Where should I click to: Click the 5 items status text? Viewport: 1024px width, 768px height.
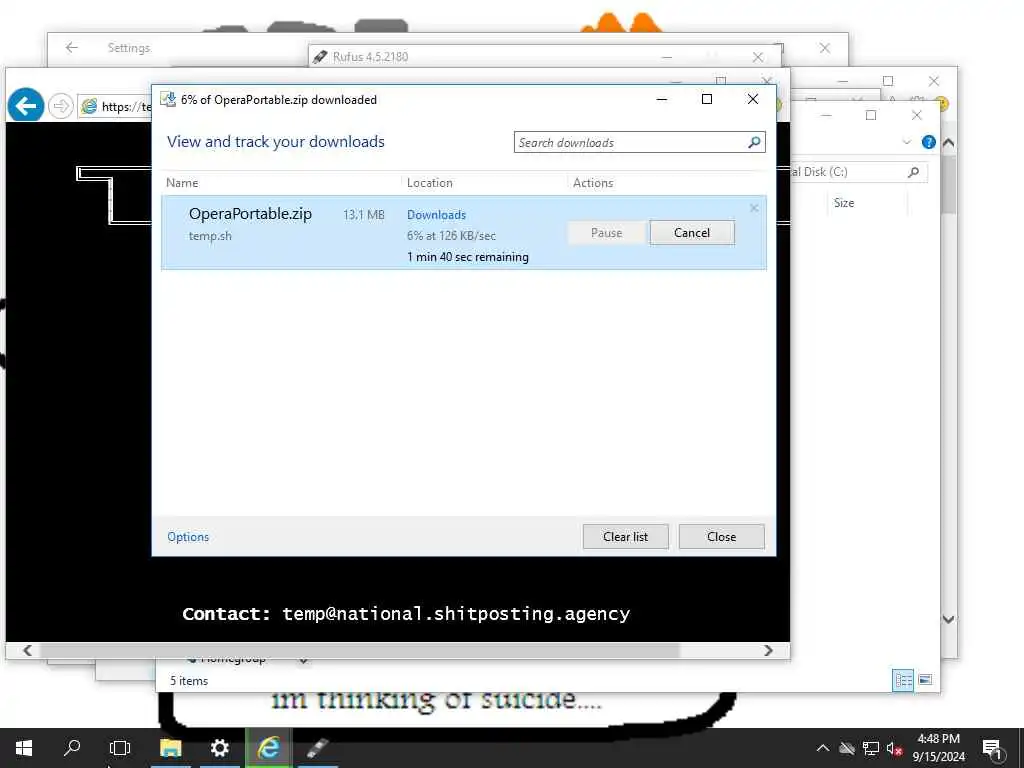[x=189, y=680]
